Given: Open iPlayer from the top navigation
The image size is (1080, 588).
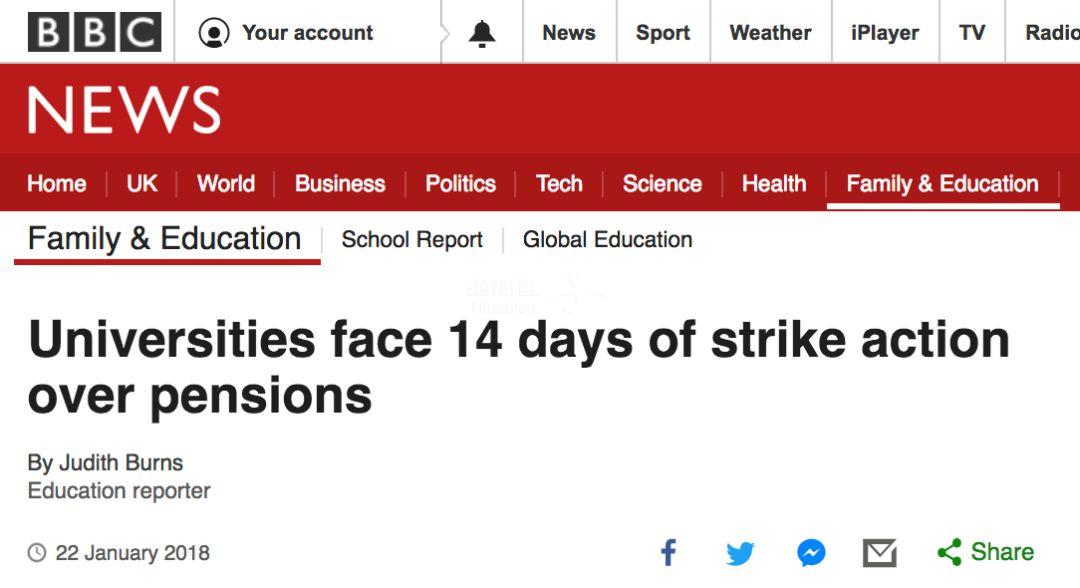Looking at the screenshot, I should pyautogui.click(x=884, y=32).
